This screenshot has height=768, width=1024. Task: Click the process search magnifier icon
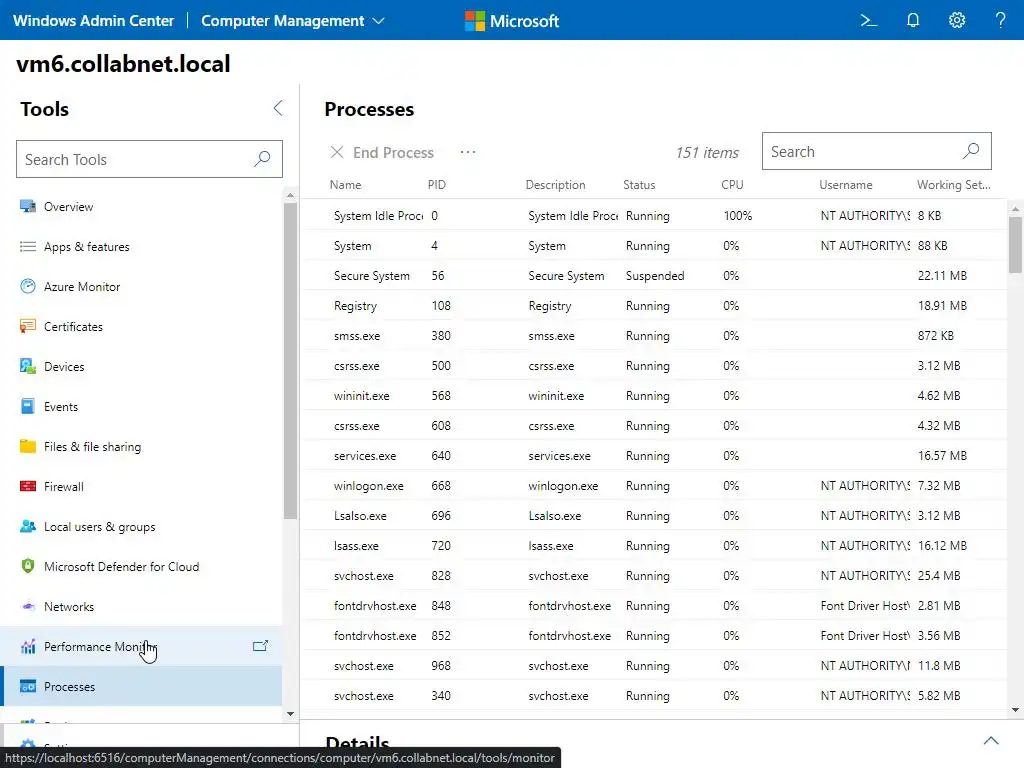click(970, 152)
